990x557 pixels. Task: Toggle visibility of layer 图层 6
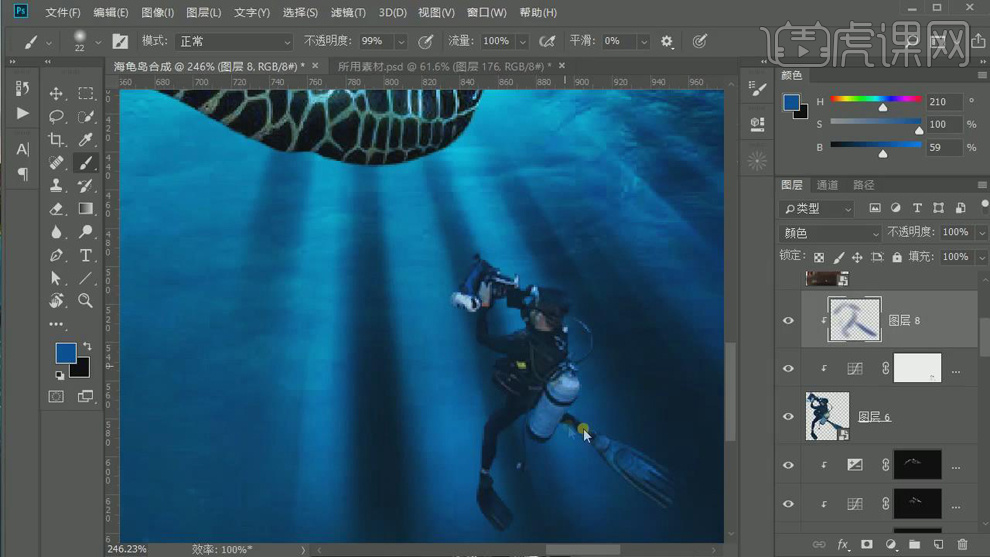coord(788,416)
